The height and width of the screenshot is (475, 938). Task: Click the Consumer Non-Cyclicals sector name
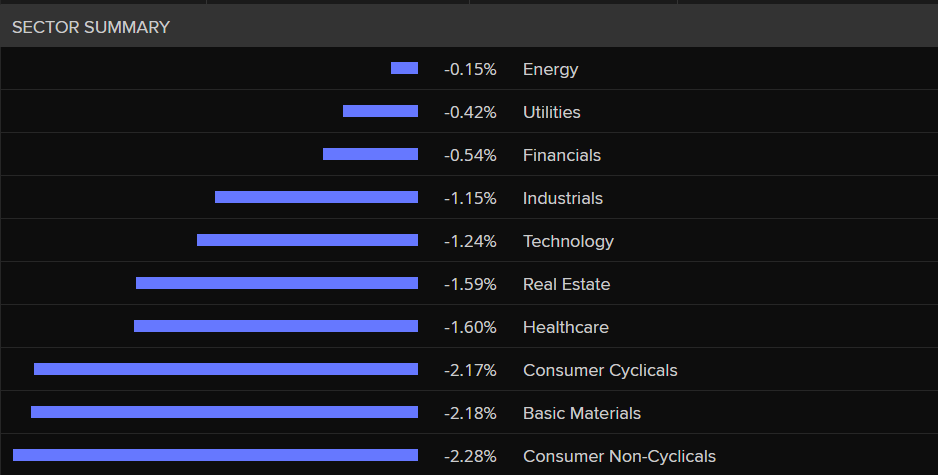tap(619, 456)
